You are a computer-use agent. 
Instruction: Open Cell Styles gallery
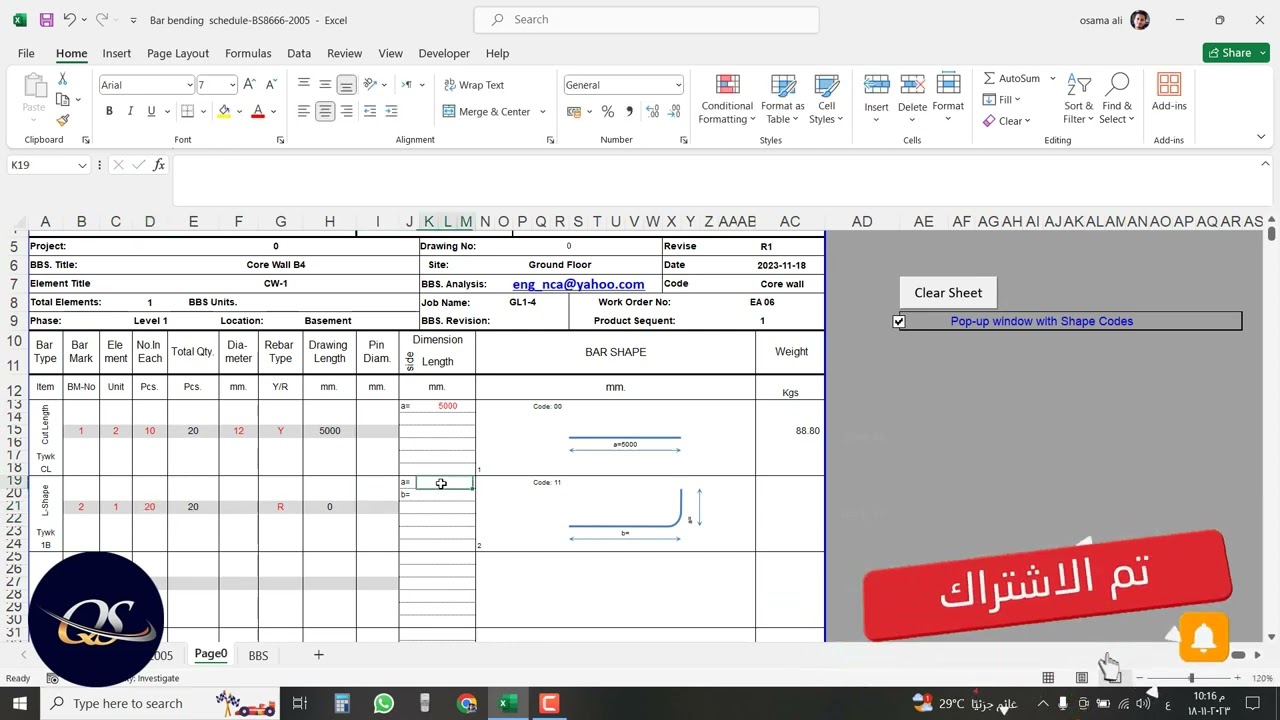(x=826, y=100)
